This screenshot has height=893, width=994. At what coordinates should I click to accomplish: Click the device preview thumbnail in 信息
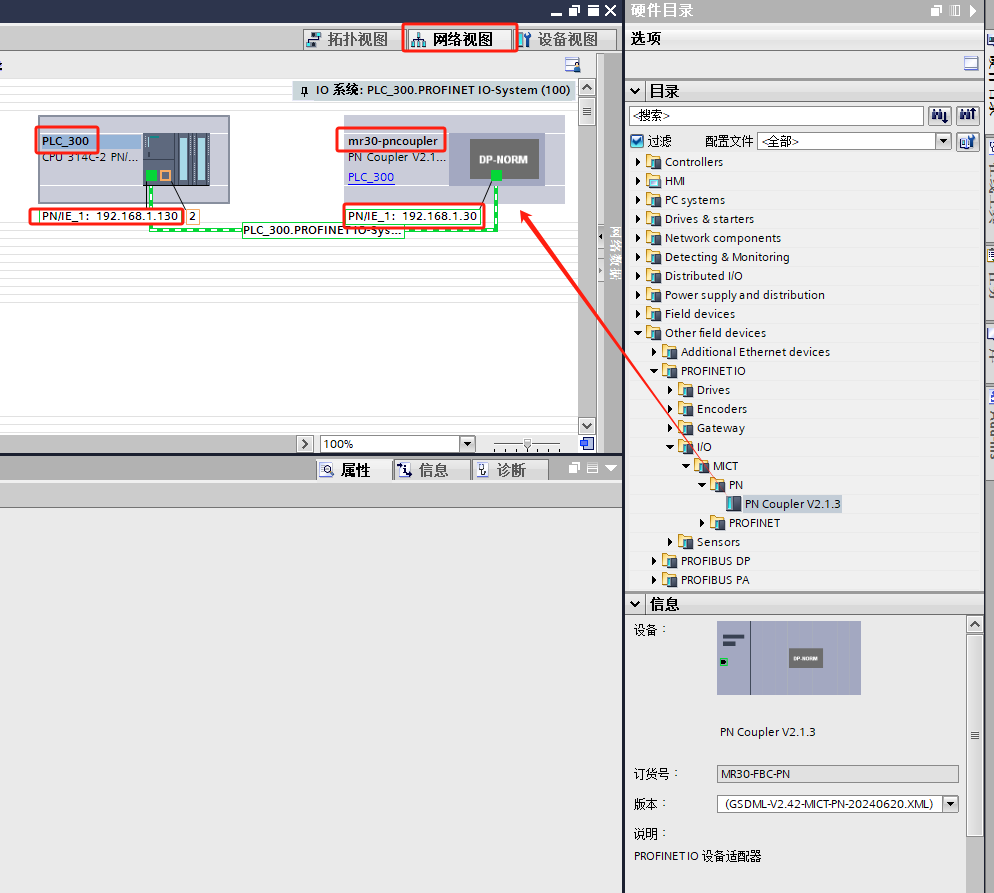[x=789, y=658]
